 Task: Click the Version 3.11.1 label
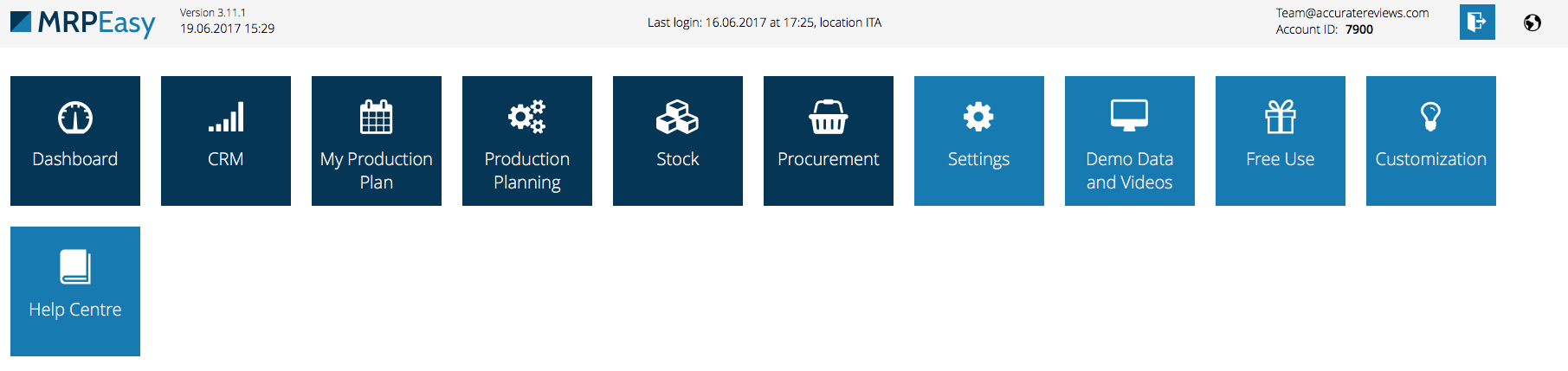[212, 13]
